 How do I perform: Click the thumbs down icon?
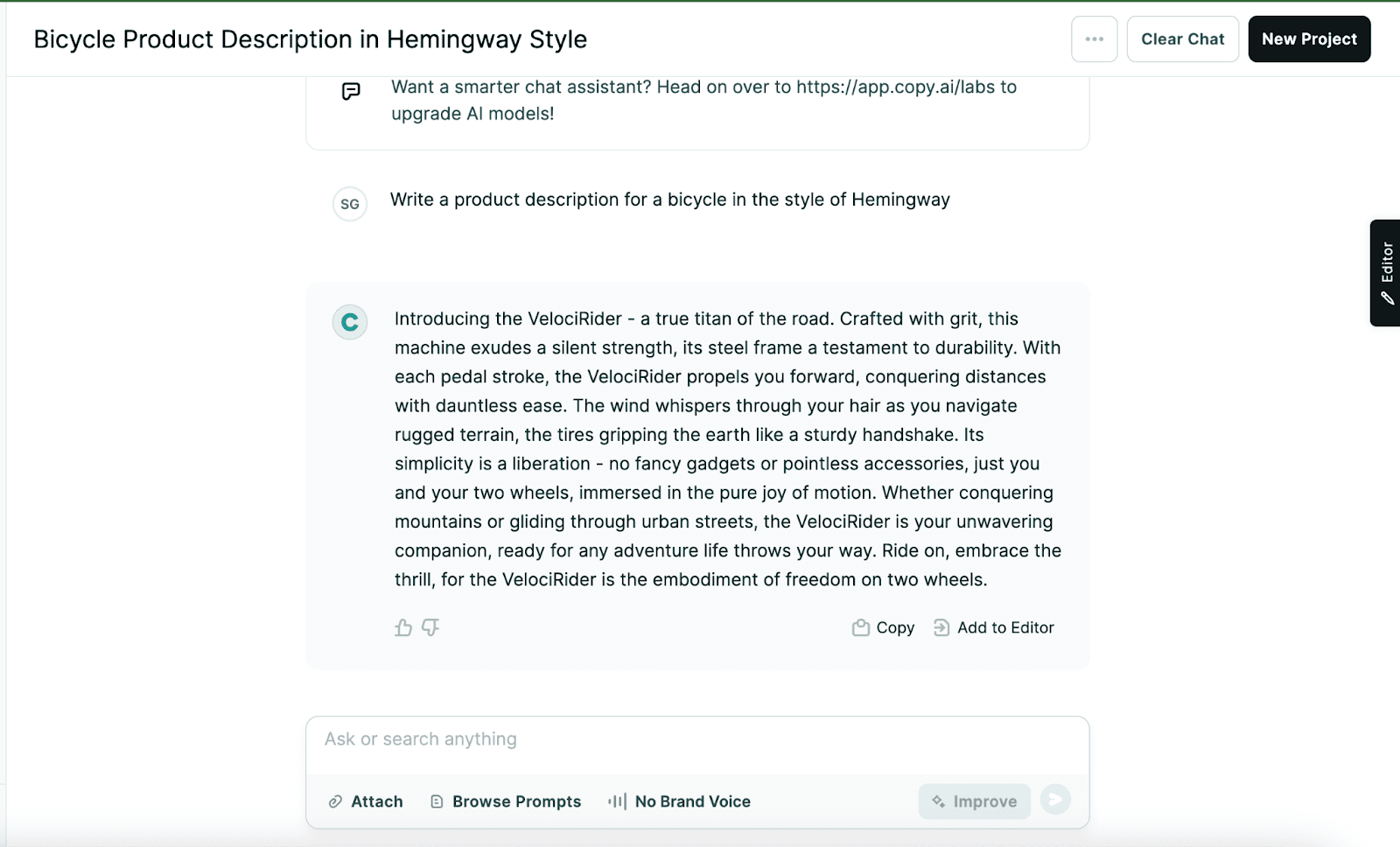coord(430,627)
